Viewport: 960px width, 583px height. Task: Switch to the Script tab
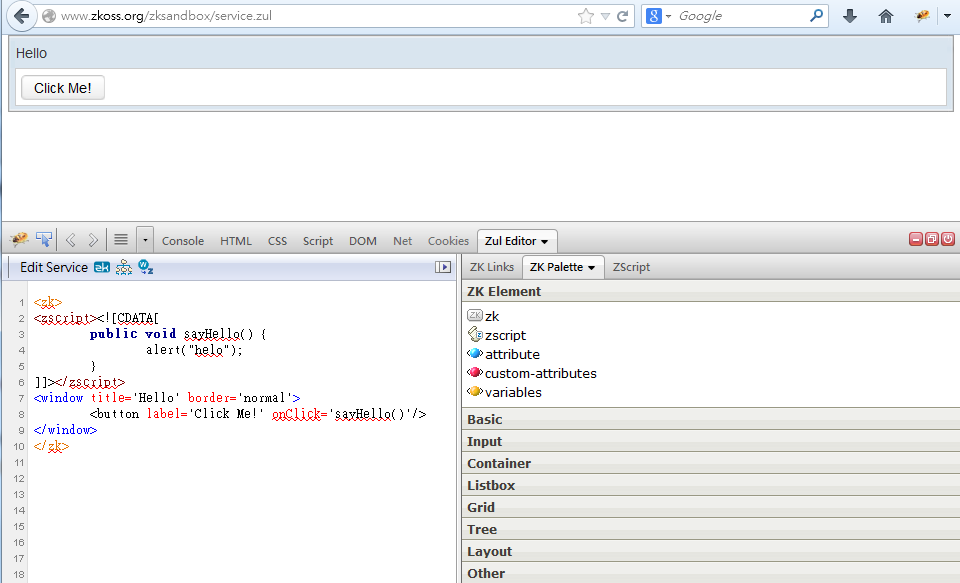click(318, 241)
